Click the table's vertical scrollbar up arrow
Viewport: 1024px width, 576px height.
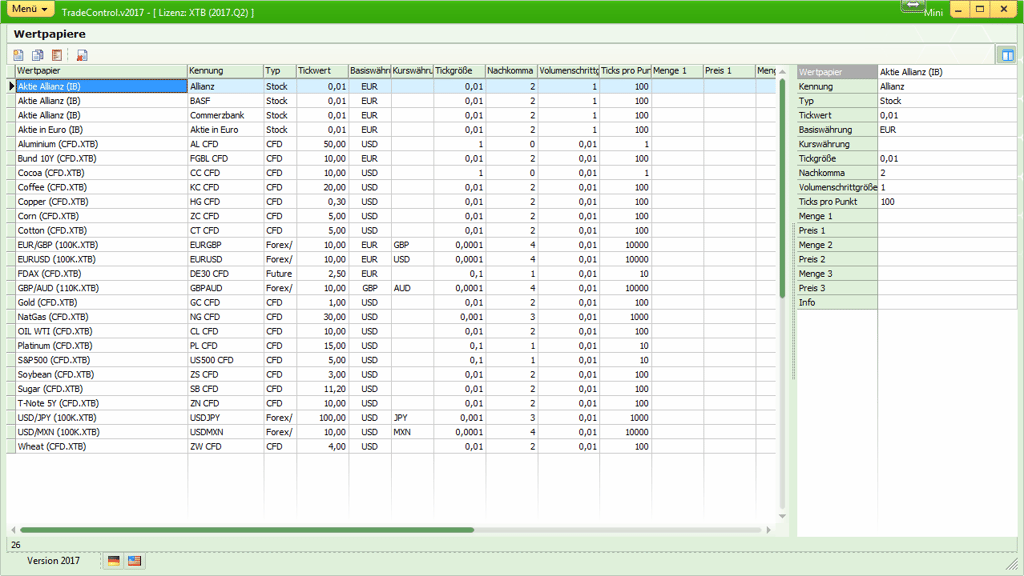[x=782, y=72]
